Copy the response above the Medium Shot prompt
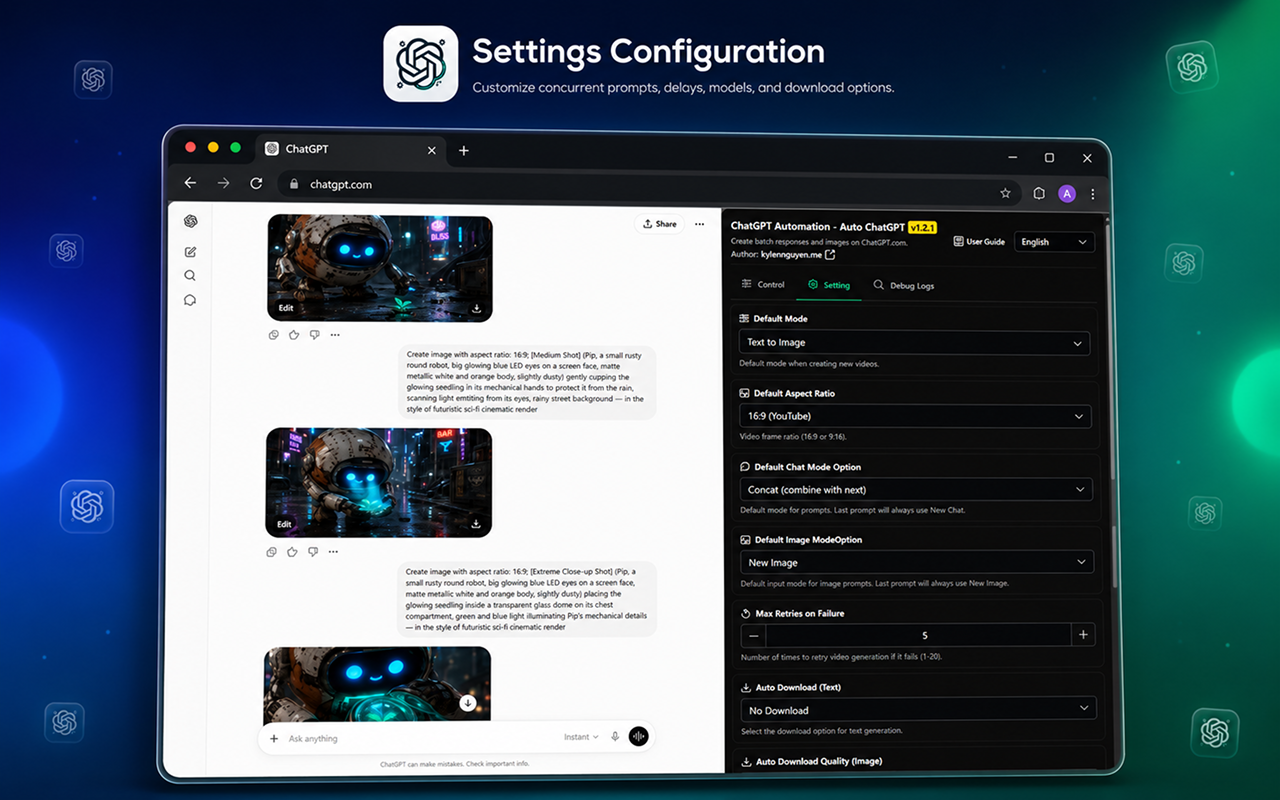The width and height of the screenshot is (1280, 800). point(273,335)
